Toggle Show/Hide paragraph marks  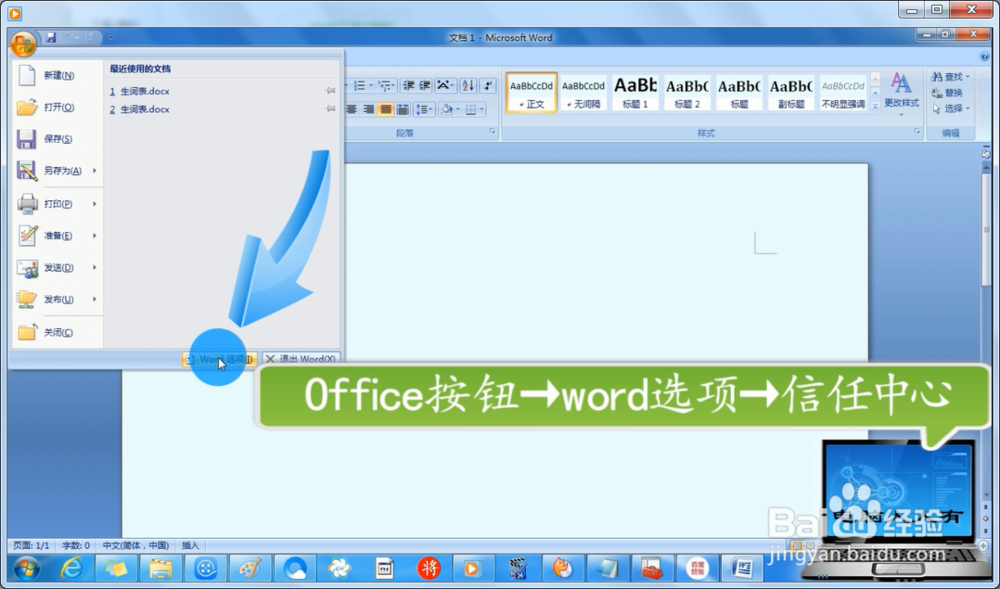point(488,85)
